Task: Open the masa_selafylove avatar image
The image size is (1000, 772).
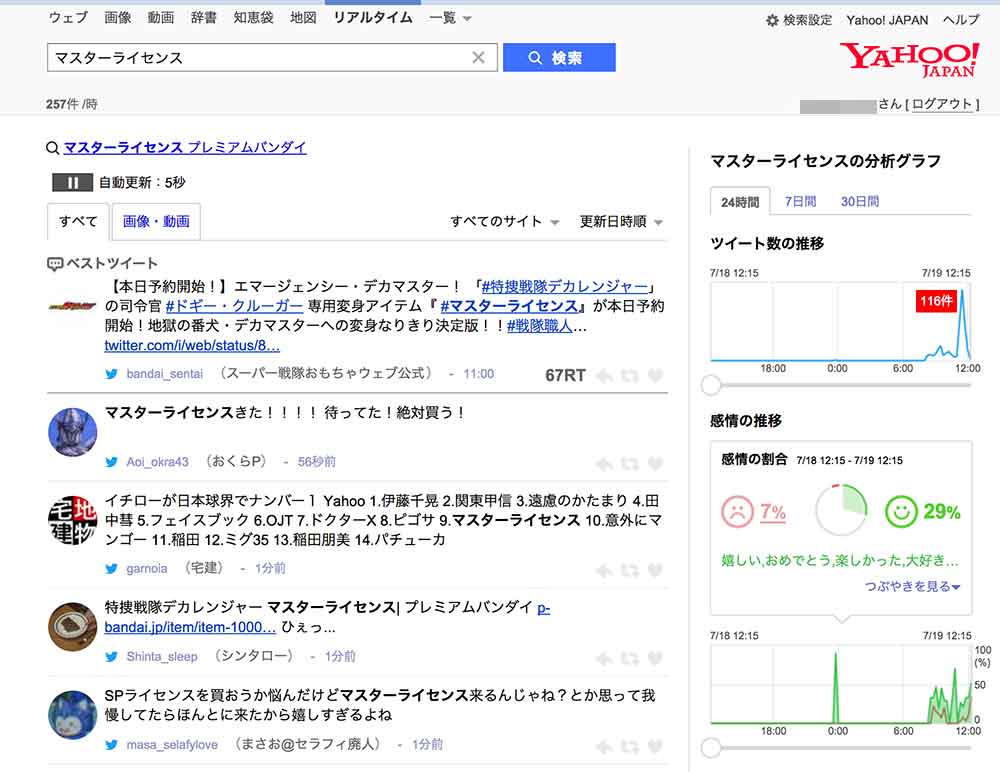Action: click(x=73, y=715)
